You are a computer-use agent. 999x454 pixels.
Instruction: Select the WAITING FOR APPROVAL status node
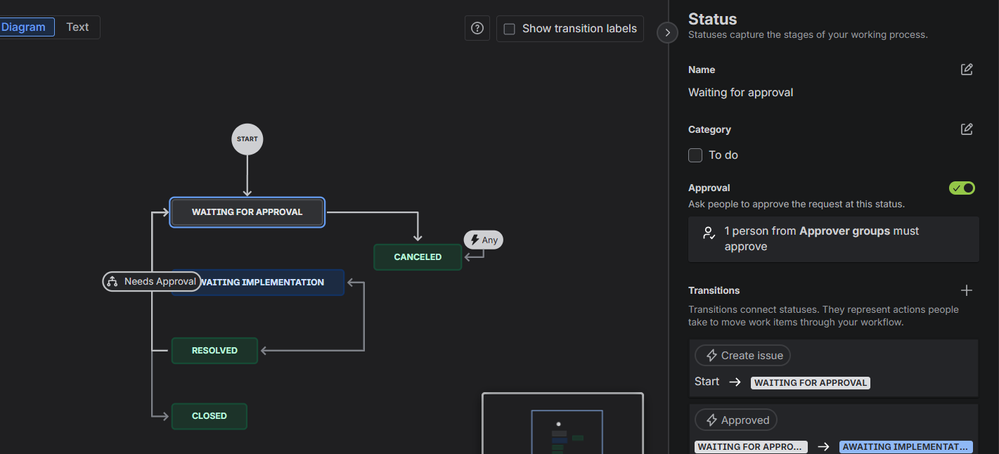(x=247, y=212)
